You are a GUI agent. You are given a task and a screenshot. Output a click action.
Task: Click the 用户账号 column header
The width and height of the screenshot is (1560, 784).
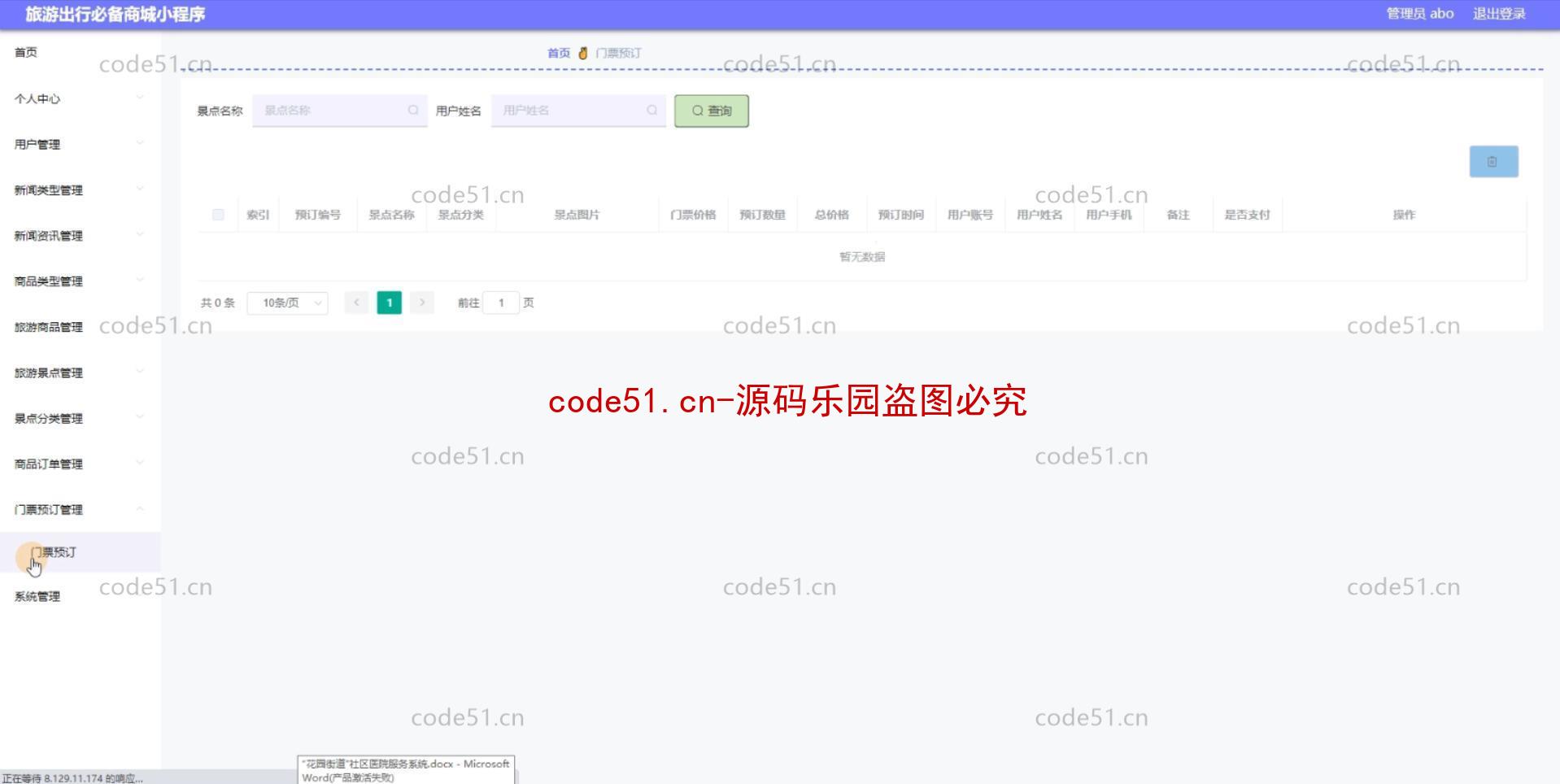[970, 215]
